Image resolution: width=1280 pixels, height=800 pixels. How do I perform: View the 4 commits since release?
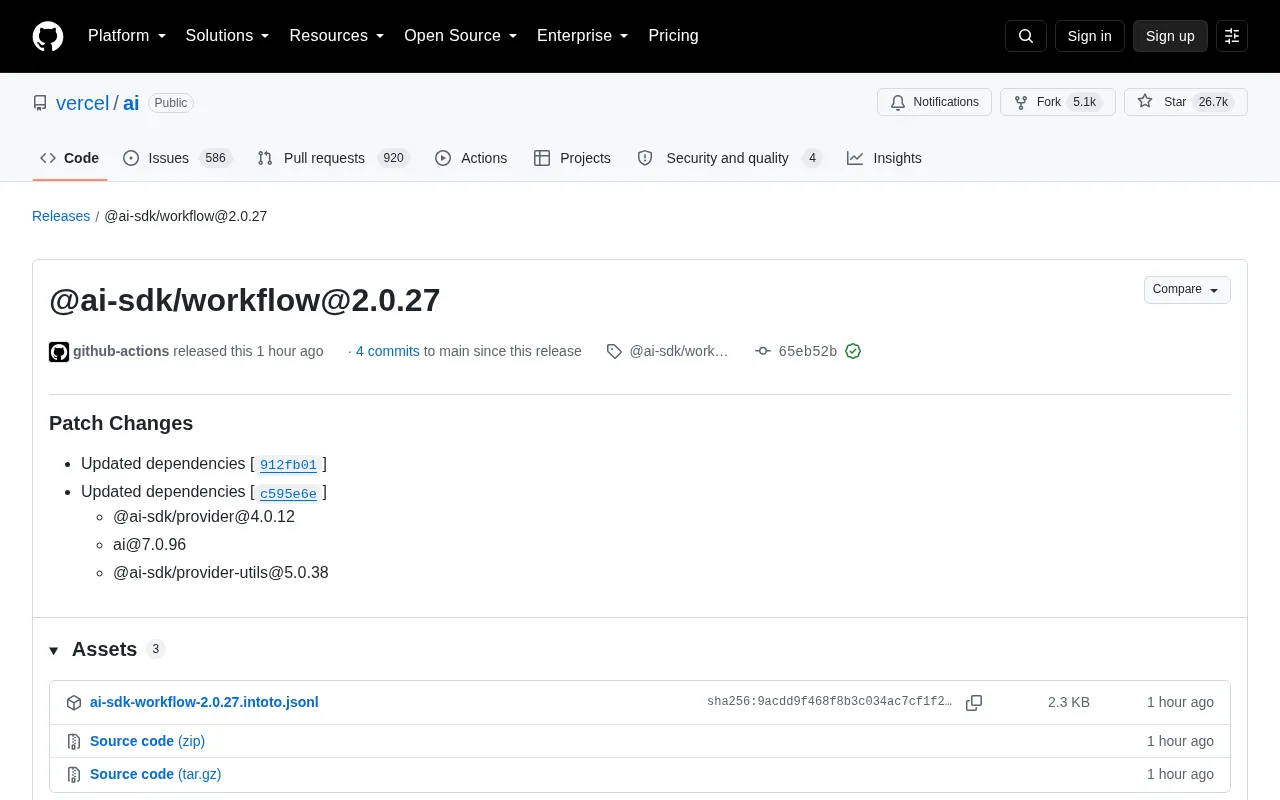point(388,351)
